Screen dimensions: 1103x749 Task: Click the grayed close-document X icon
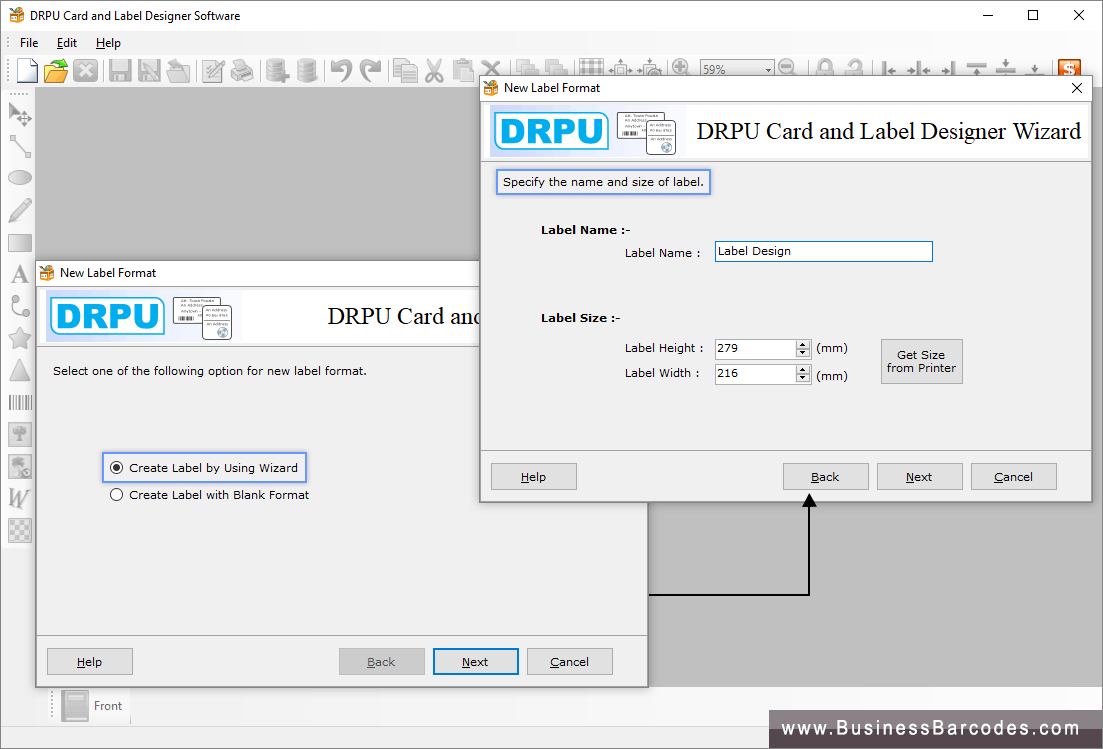click(x=85, y=70)
